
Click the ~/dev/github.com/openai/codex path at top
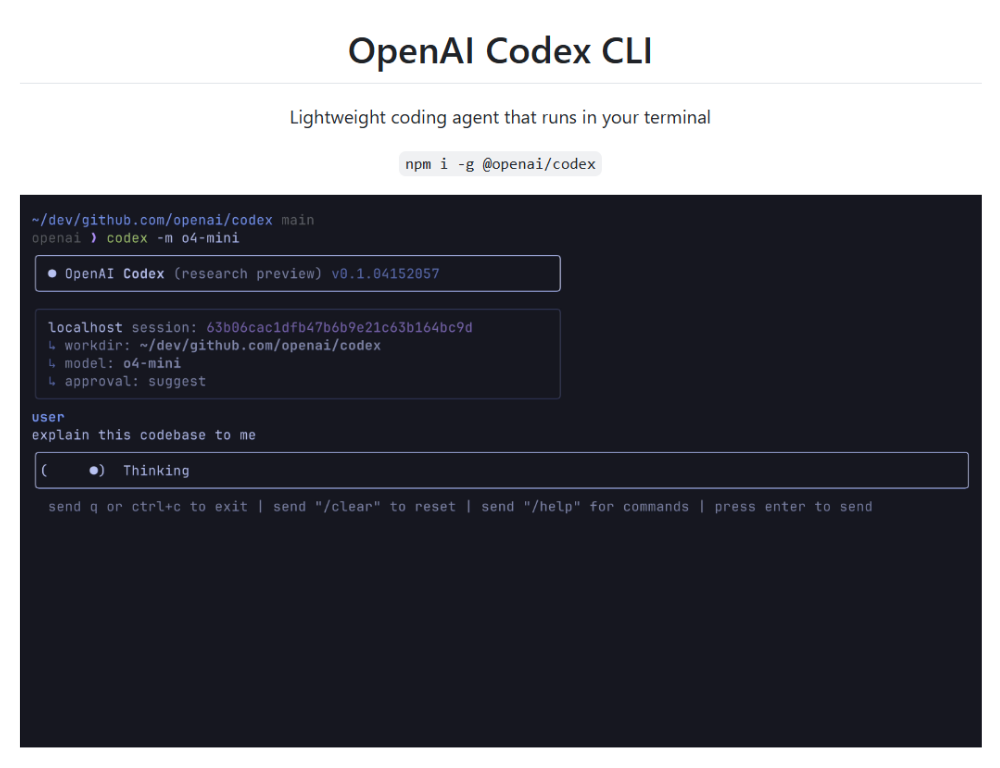pos(152,220)
